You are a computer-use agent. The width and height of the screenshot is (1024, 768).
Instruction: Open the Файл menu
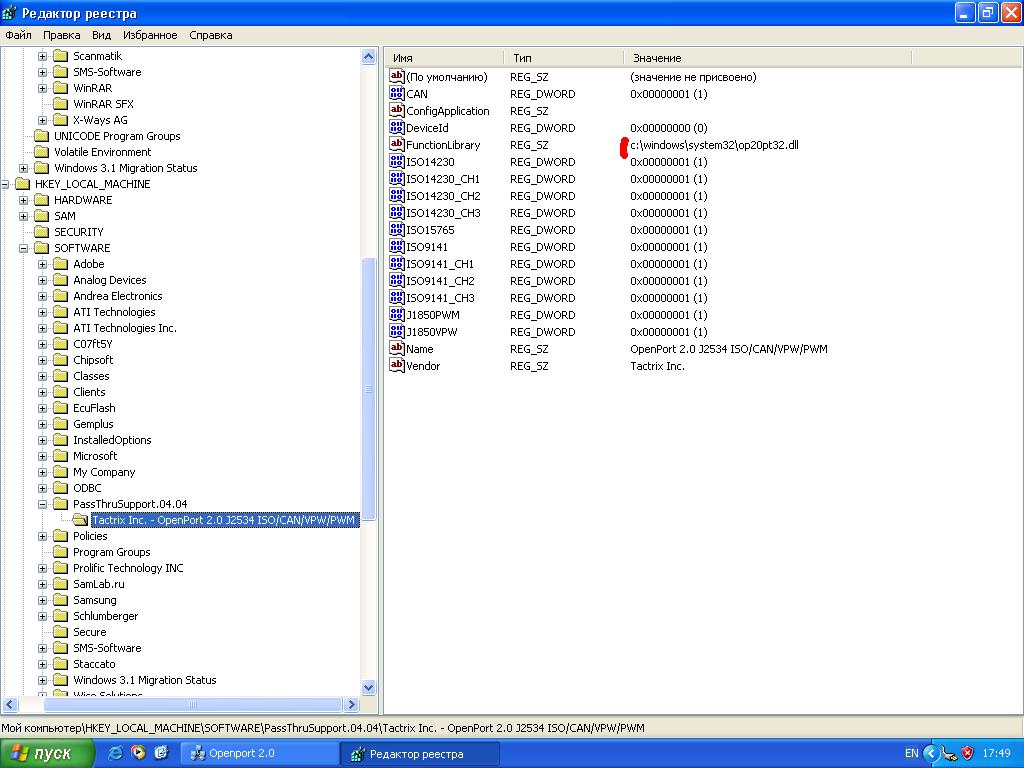pyautogui.click(x=18, y=35)
